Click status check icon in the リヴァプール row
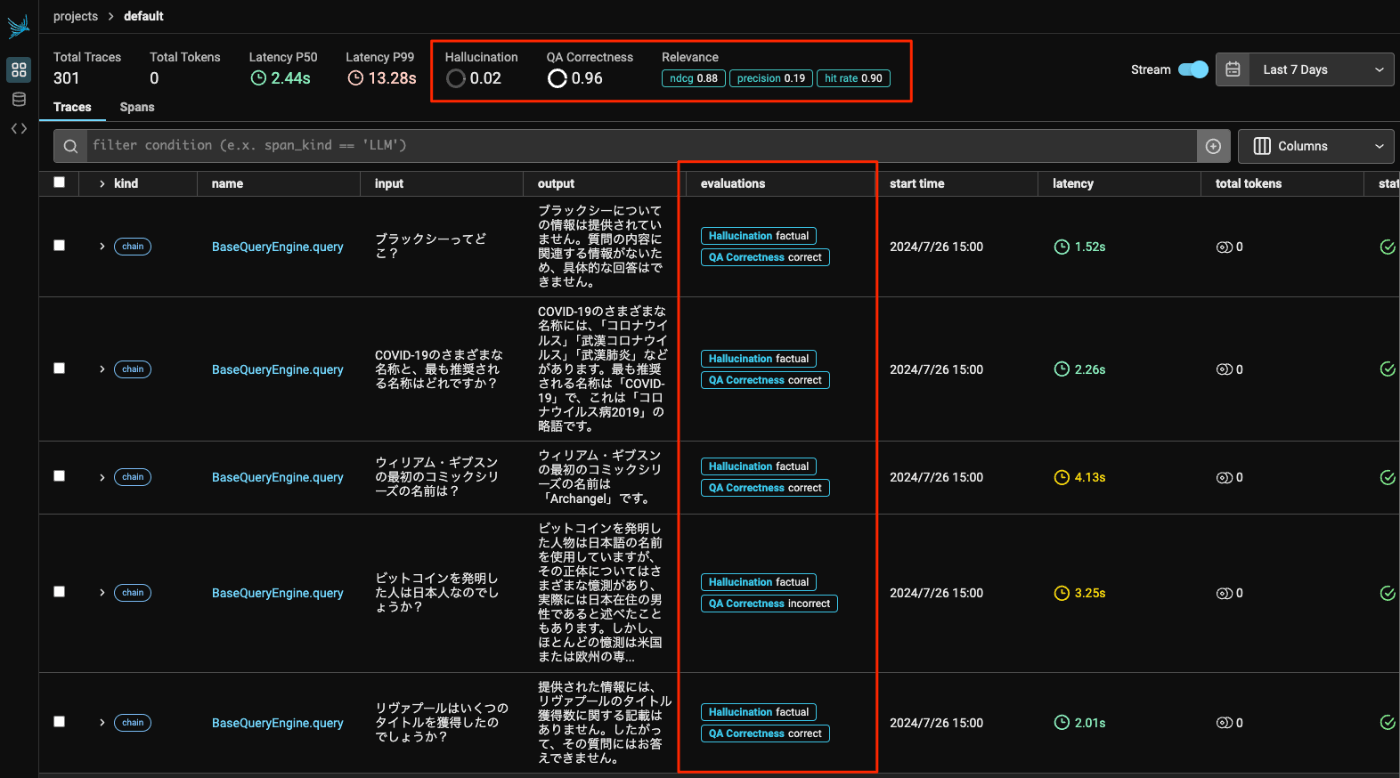The width and height of the screenshot is (1400, 778). coord(1387,722)
